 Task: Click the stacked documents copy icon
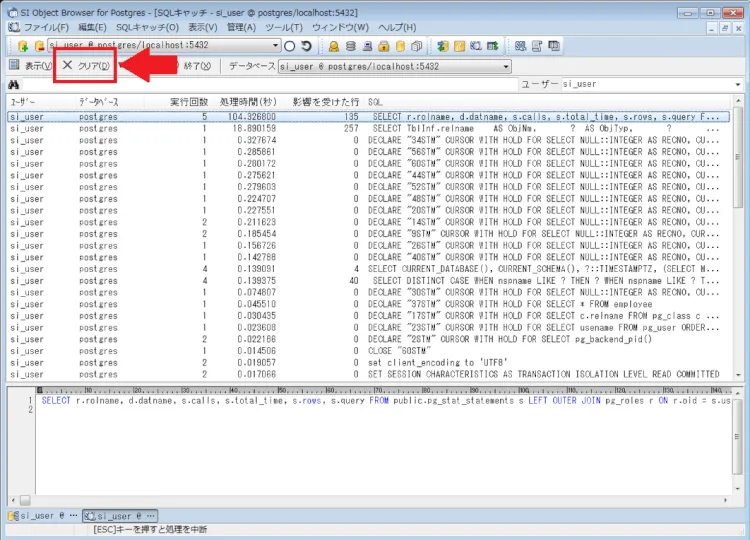click(x=417, y=46)
